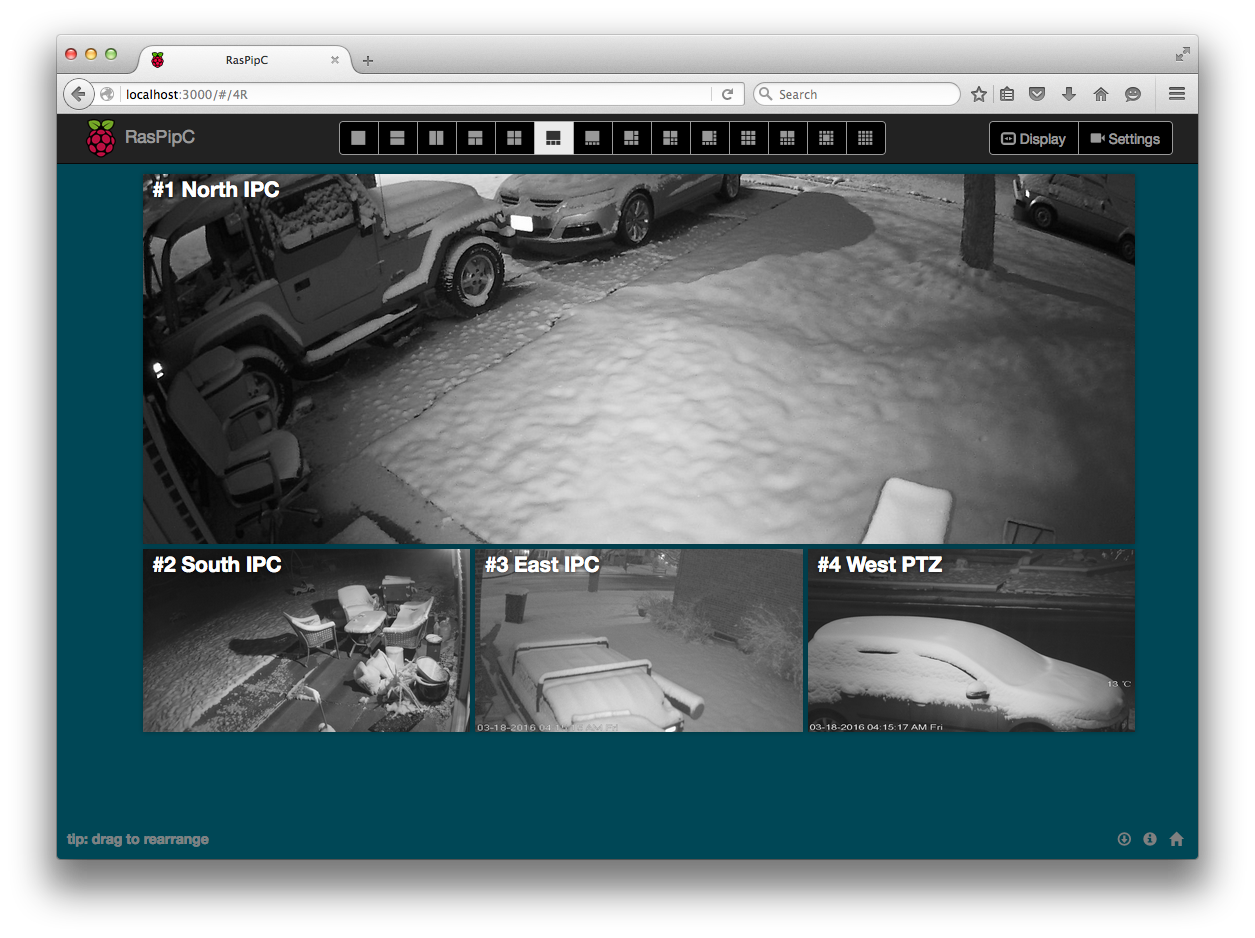
Task: Select the RasPipC browser tab
Action: tap(246, 60)
